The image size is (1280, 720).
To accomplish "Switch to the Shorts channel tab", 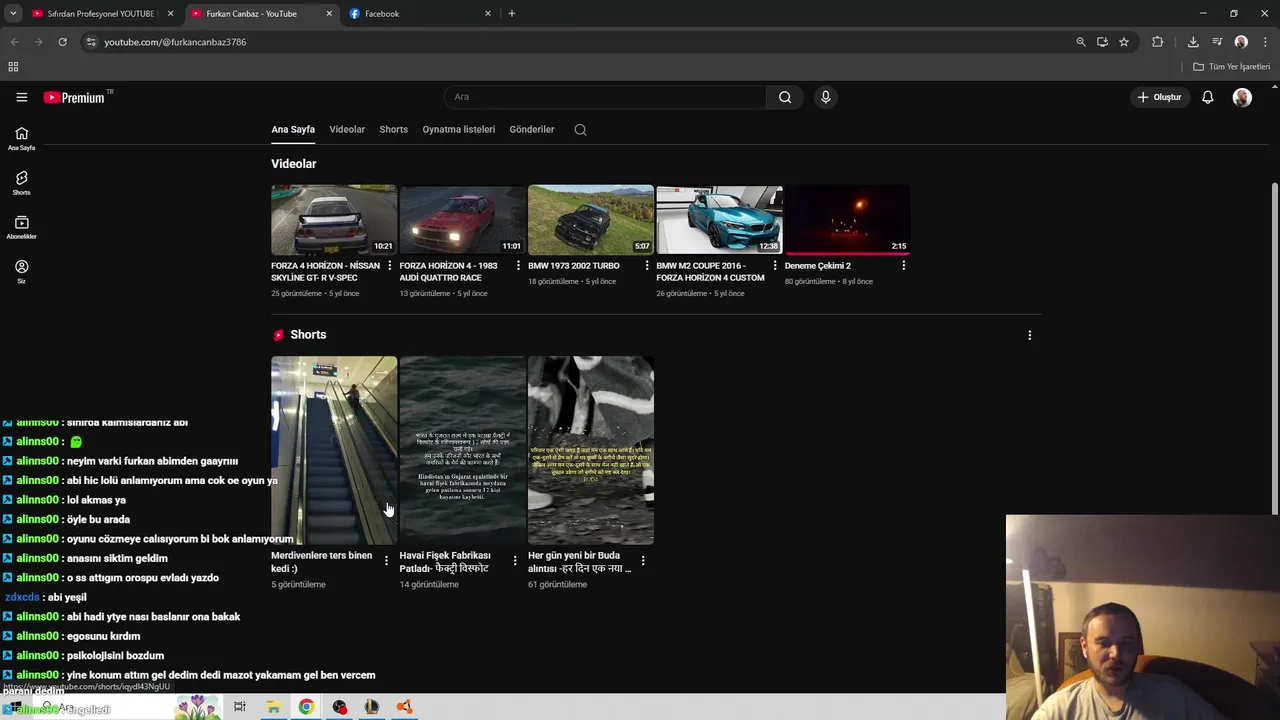I will tap(393, 129).
